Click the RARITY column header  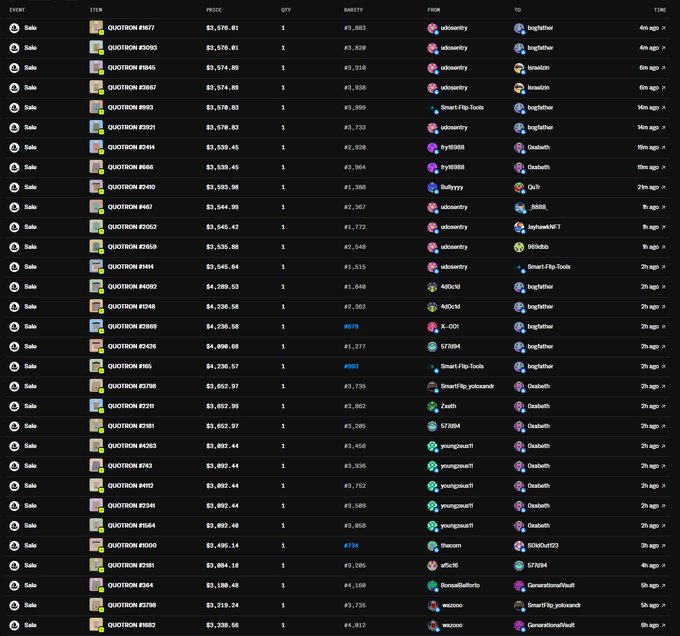click(x=353, y=10)
